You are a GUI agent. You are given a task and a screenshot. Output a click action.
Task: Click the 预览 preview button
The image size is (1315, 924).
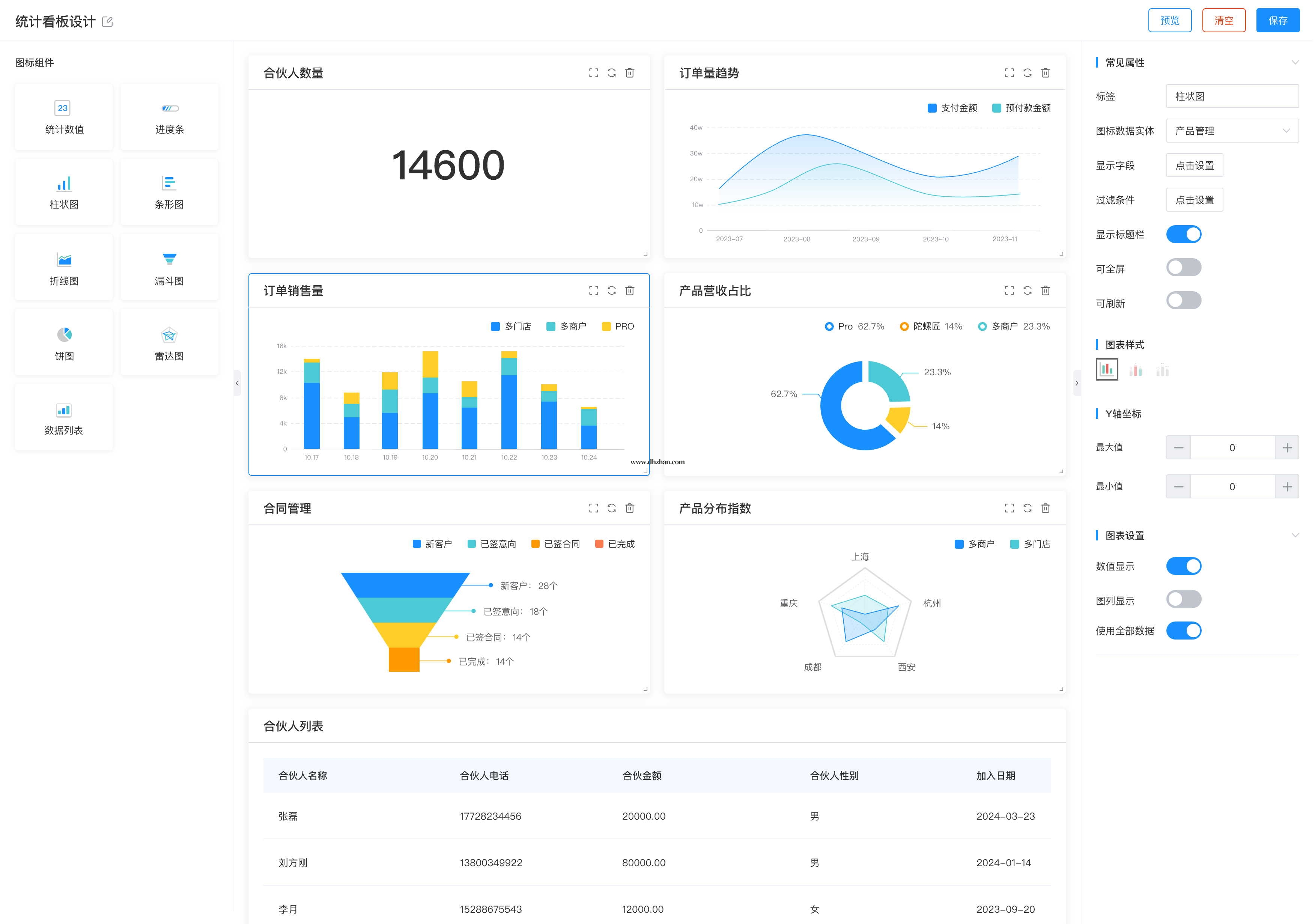(1169, 21)
